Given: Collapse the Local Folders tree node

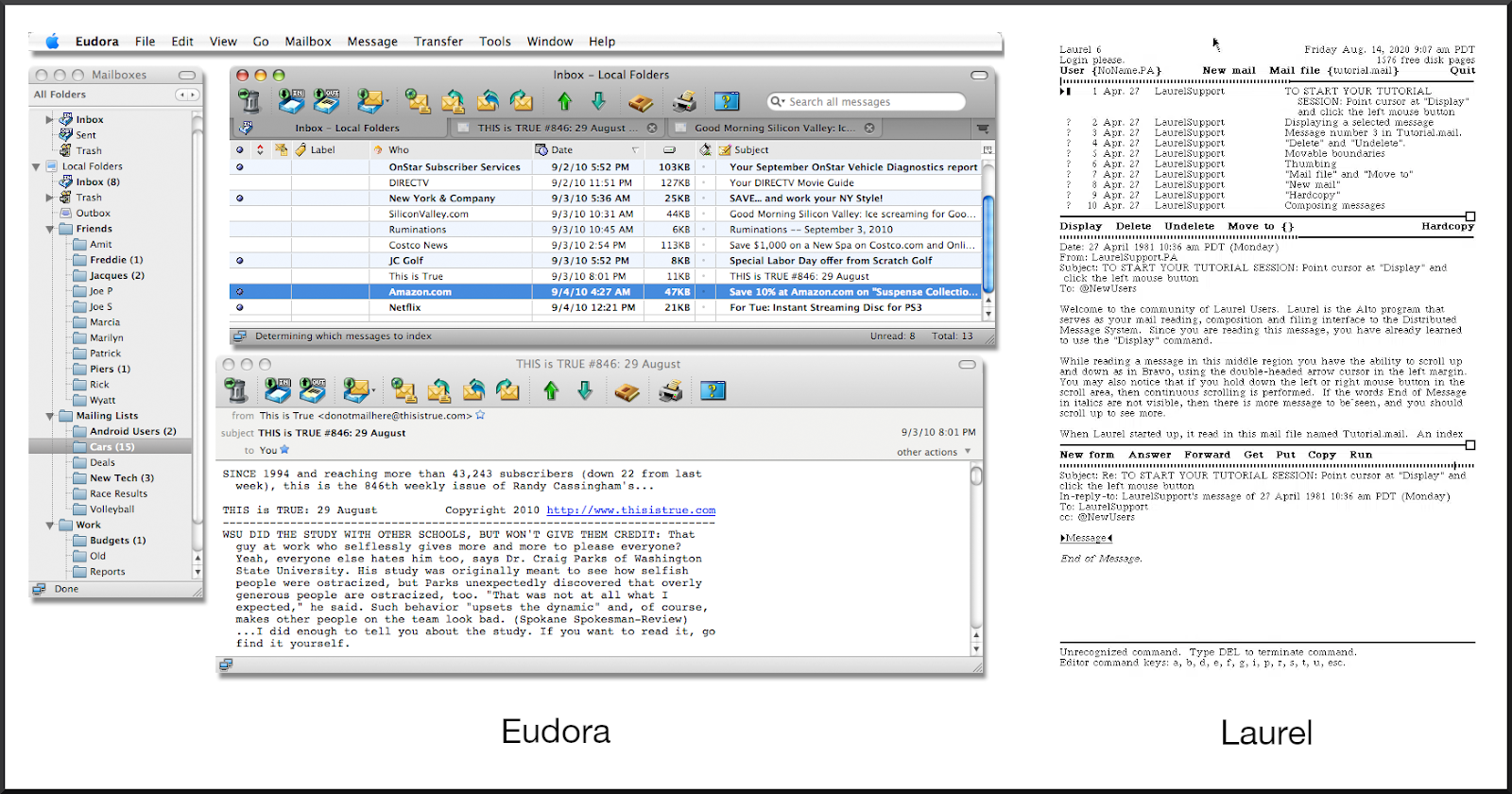Looking at the screenshot, I should 36,166.
